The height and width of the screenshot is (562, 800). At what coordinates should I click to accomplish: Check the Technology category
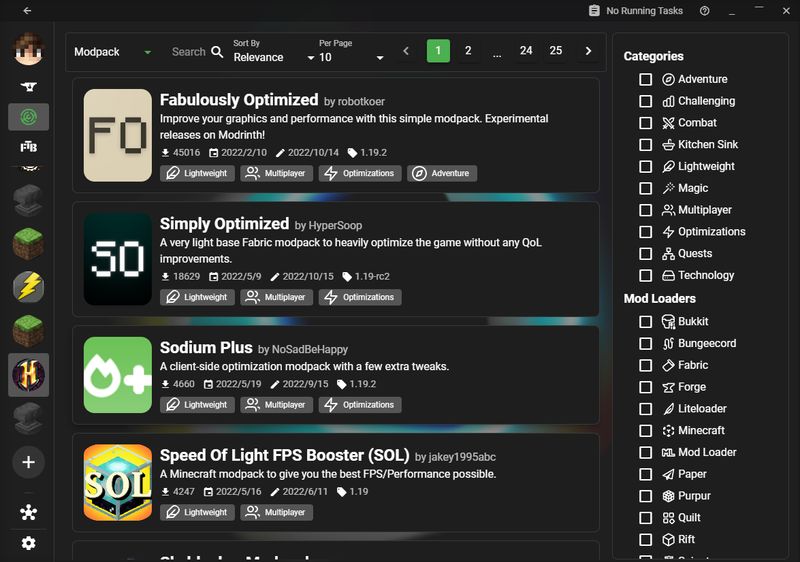point(645,275)
